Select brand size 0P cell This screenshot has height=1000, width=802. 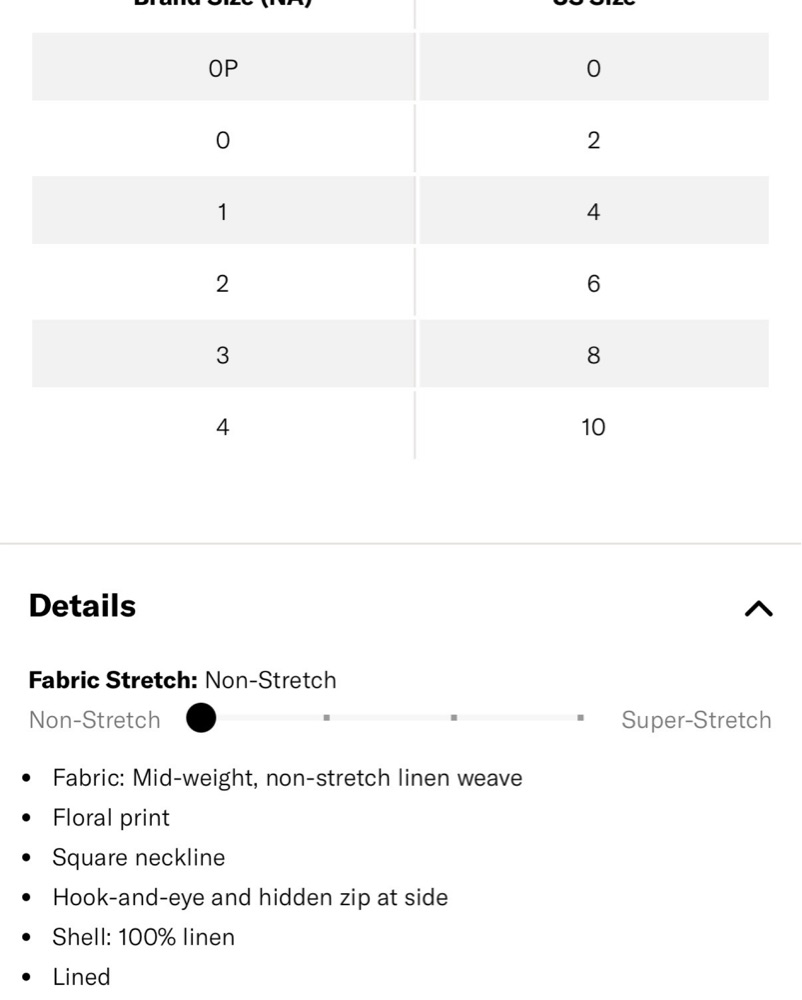(223, 67)
